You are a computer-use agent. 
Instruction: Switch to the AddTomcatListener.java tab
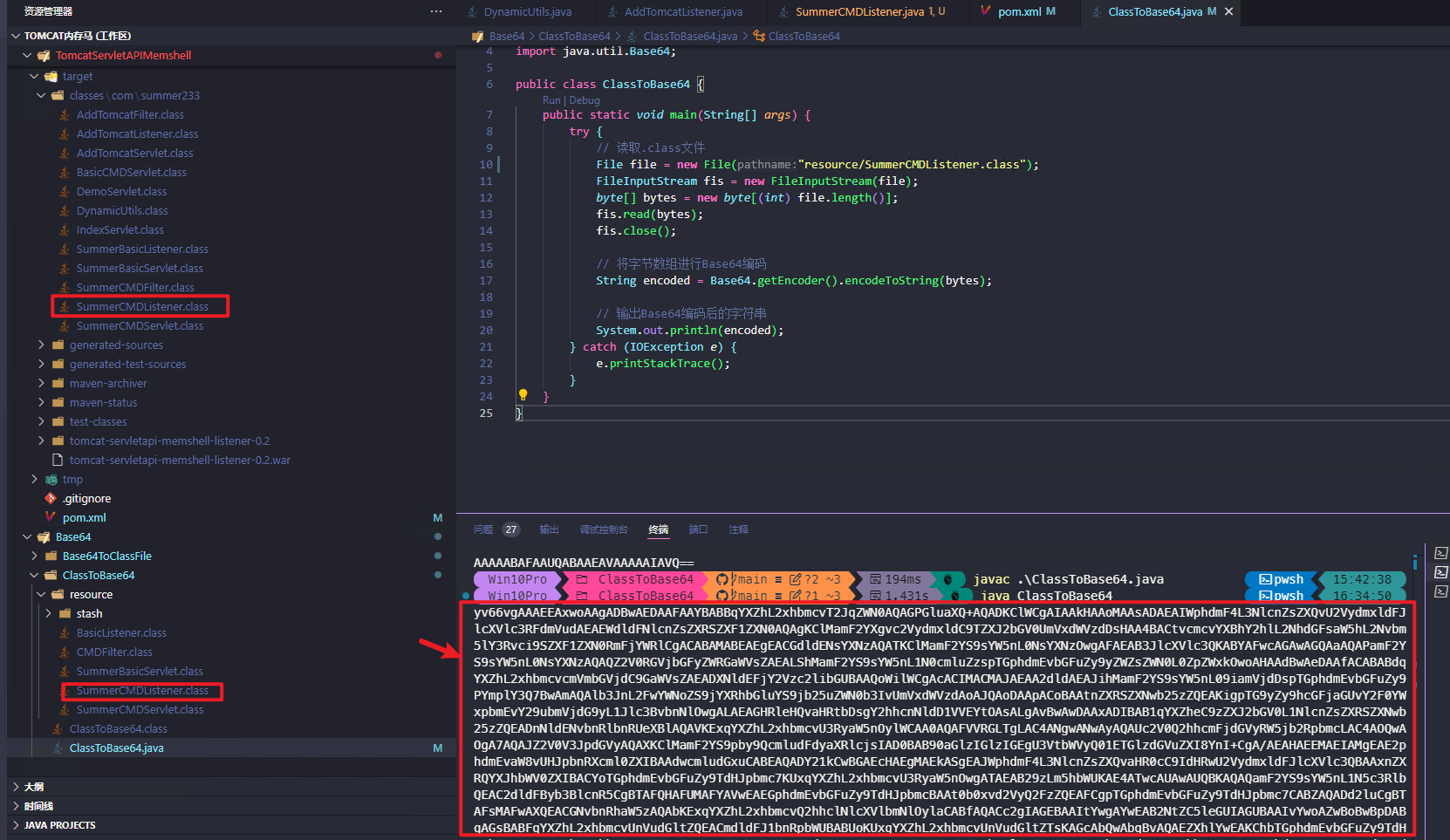682,11
